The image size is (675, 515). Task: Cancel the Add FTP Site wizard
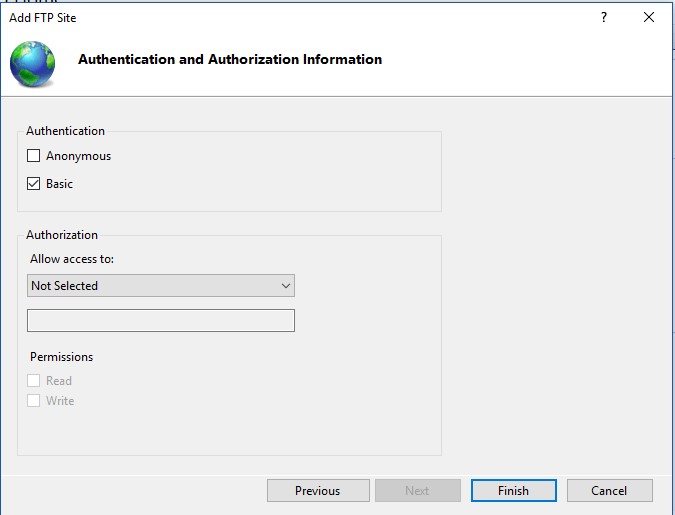point(610,490)
